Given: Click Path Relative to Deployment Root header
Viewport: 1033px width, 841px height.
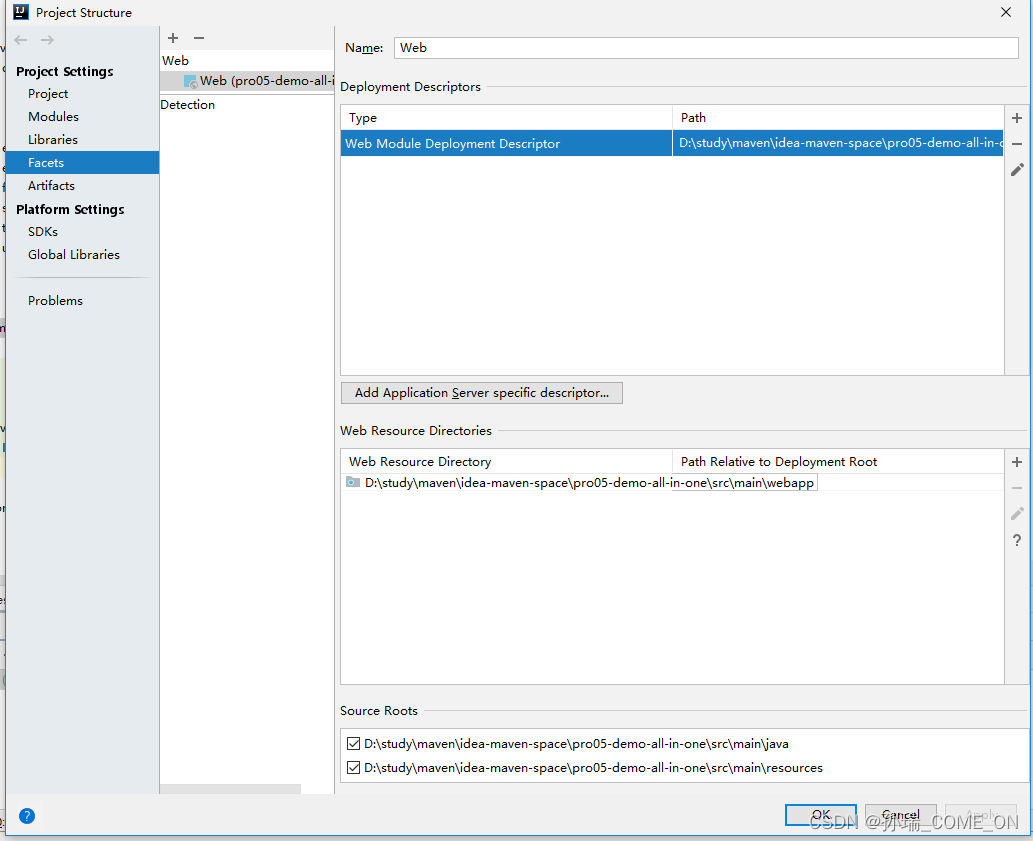Looking at the screenshot, I should 838,462.
